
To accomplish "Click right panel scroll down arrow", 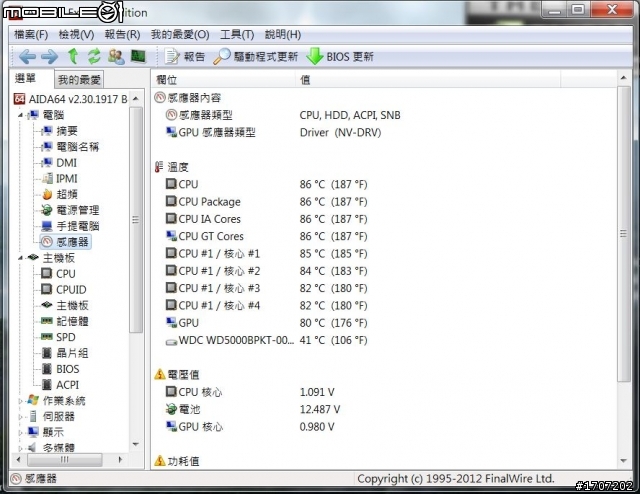I will 623,461.
